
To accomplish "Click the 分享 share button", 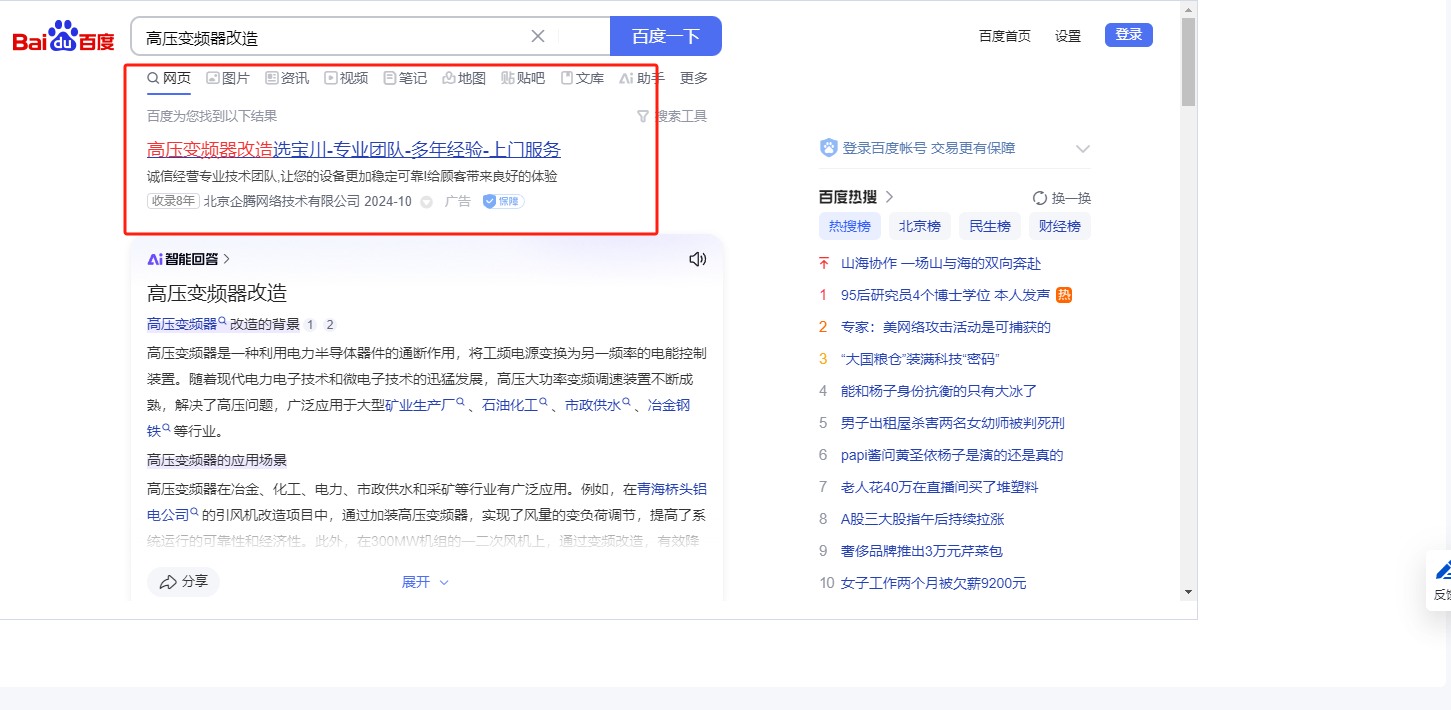I will pos(183,581).
